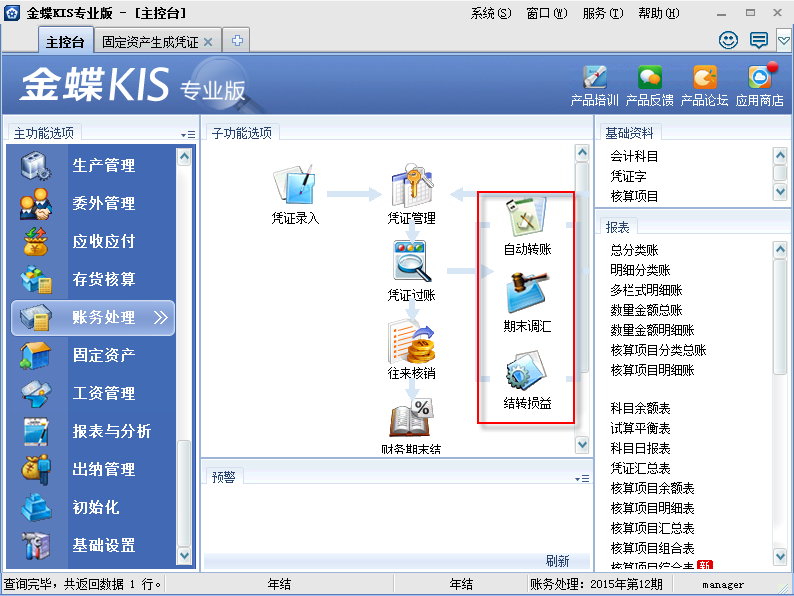Click the 往来核销 icon
The image size is (794, 596).
pyautogui.click(x=411, y=343)
